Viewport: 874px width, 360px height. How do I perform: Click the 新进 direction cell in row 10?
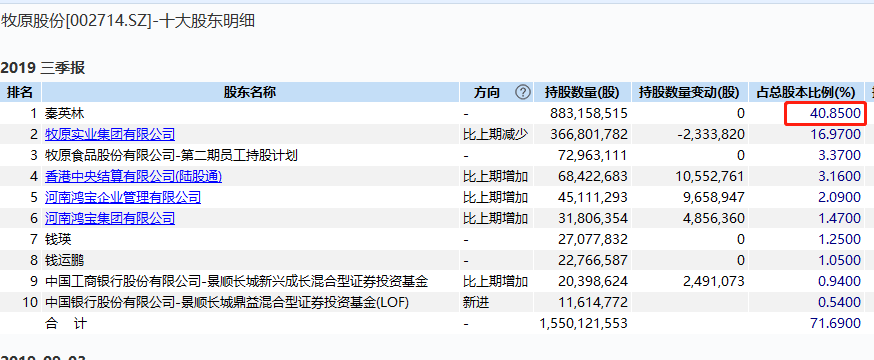point(474,303)
